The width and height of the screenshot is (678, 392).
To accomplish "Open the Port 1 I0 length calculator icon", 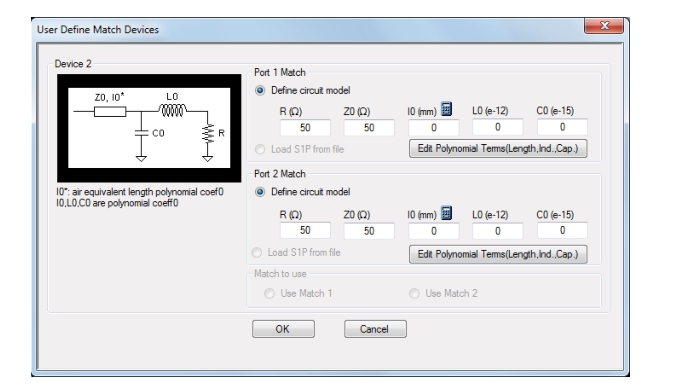I will (447, 109).
